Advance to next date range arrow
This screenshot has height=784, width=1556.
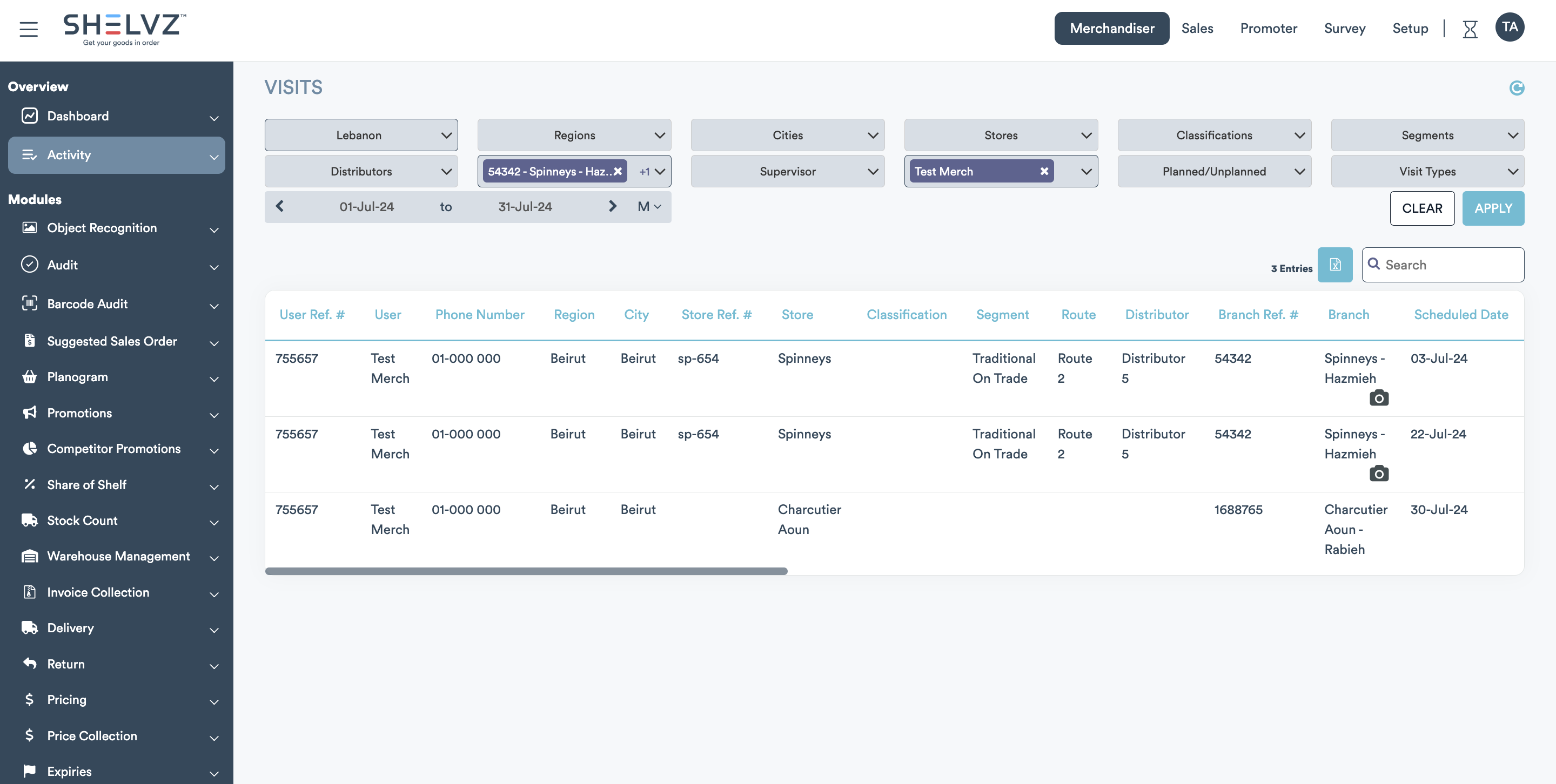(612, 206)
